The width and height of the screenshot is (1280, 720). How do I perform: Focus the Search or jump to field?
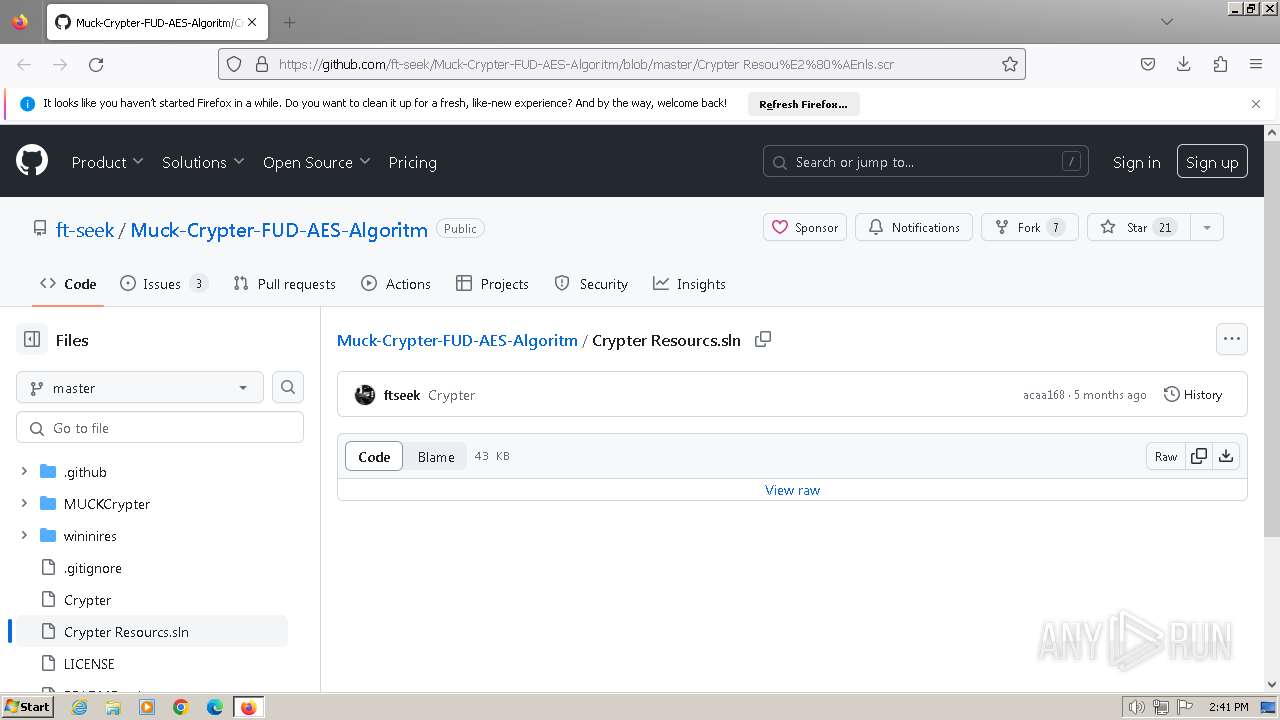click(x=927, y=162)
